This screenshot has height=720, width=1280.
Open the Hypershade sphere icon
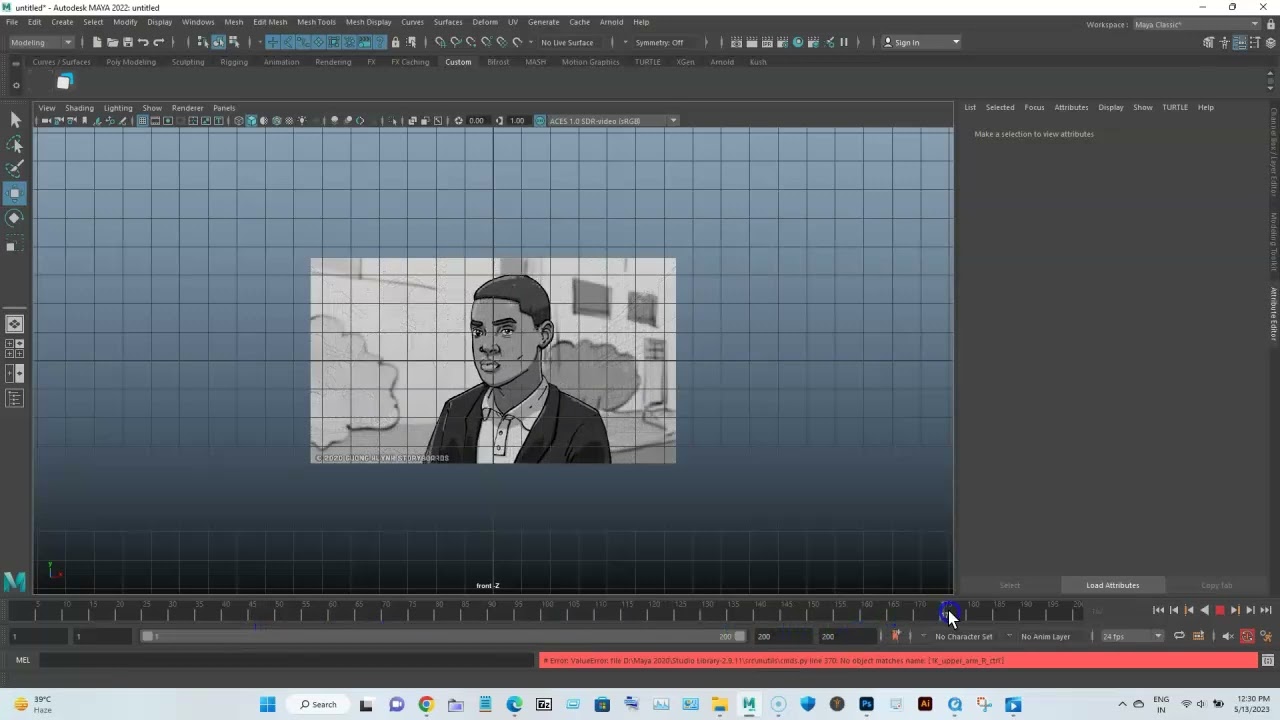coord(798,42)
